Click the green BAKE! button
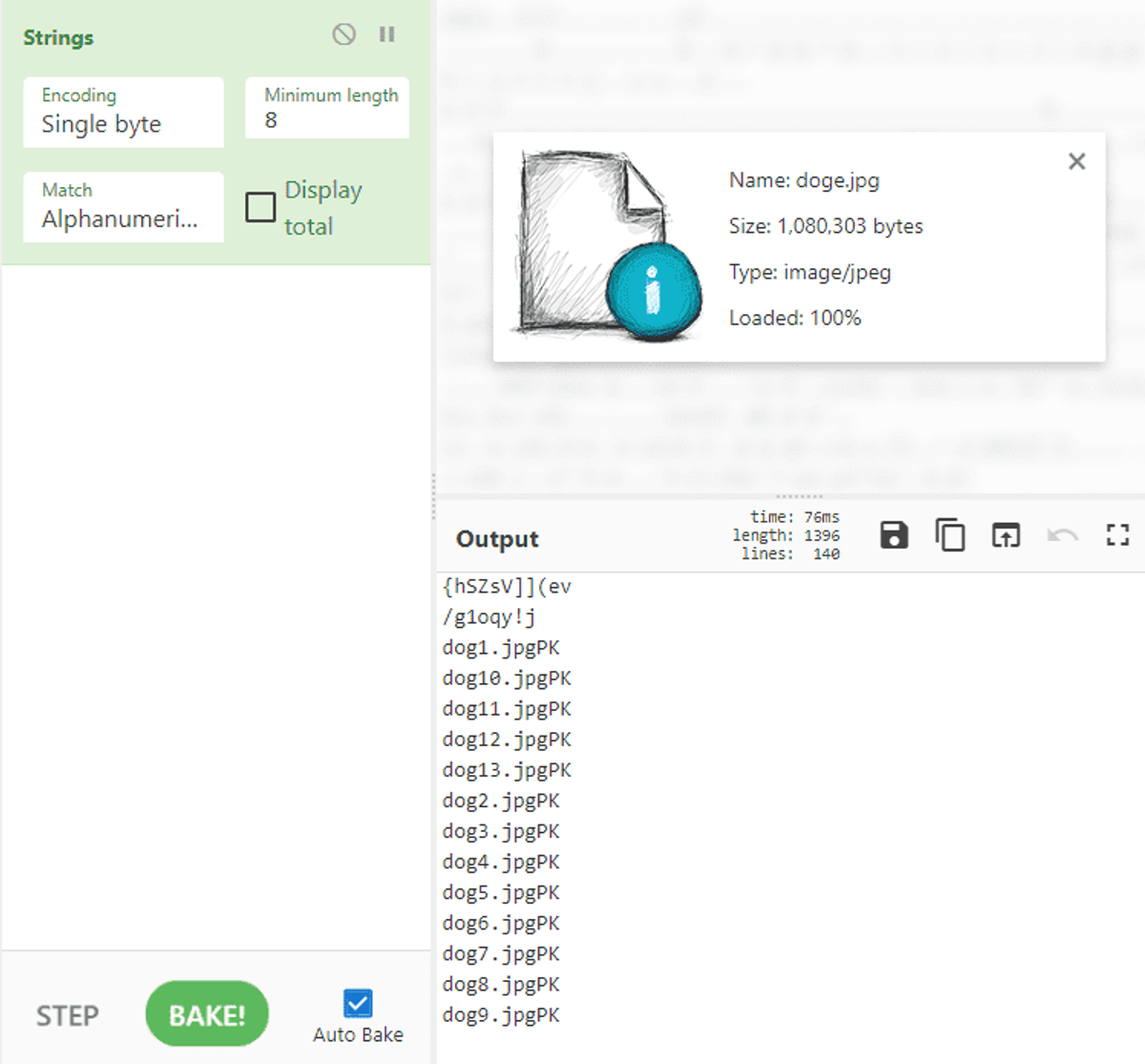 point(207,1014)
